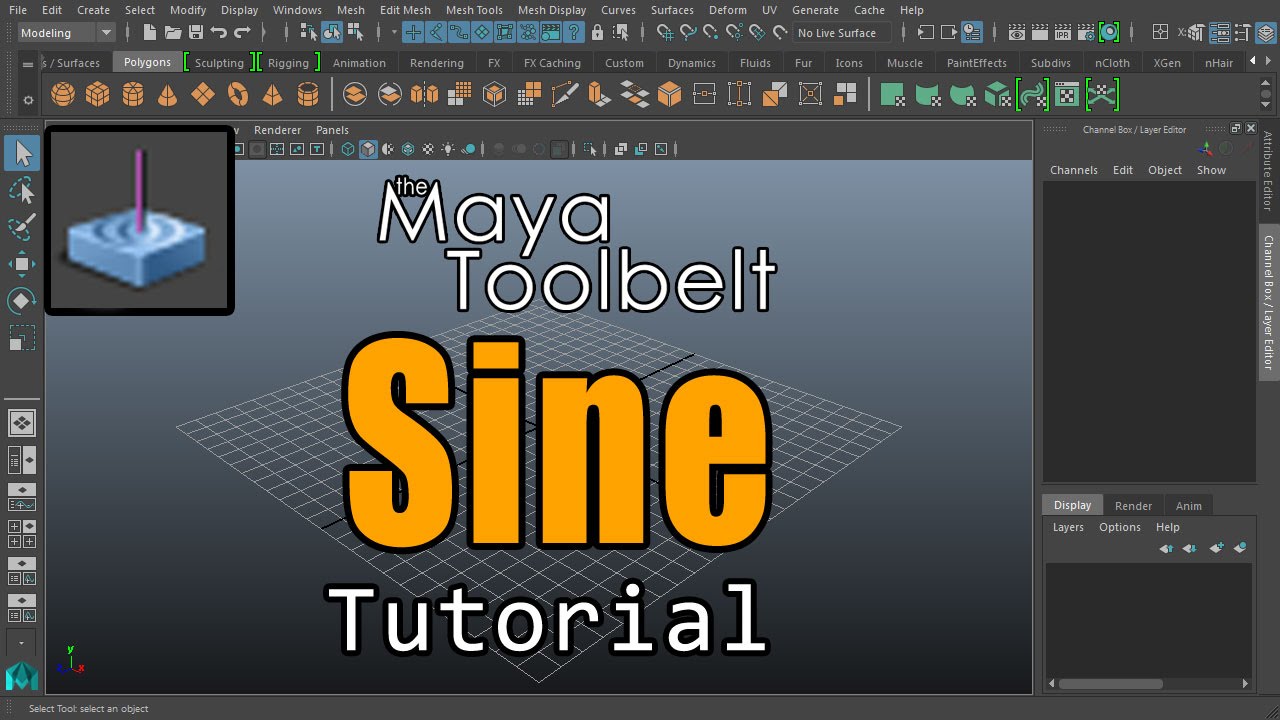
Task: Open the Anim layer tab
Action: pos(1188,506)
